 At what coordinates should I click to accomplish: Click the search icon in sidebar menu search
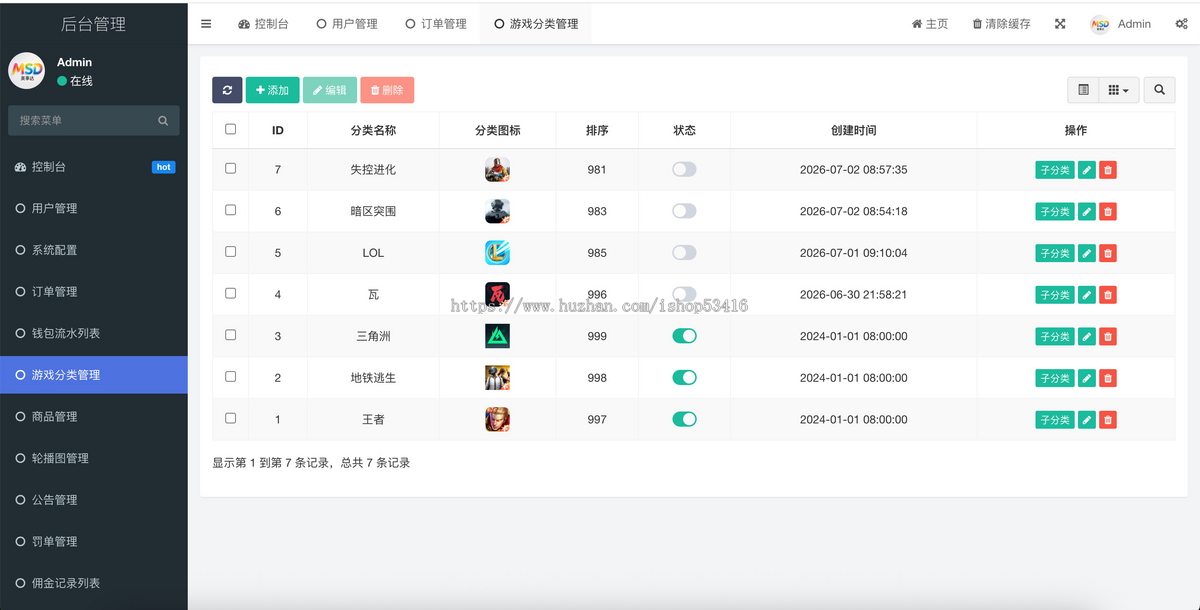[163, 121]
